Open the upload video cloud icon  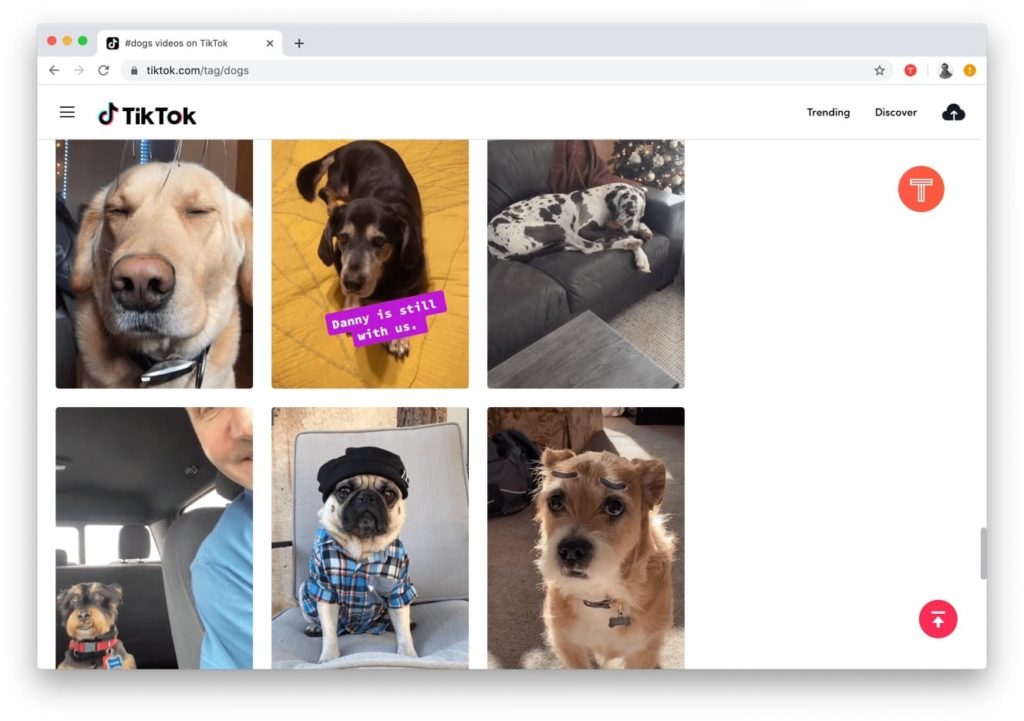953,112
